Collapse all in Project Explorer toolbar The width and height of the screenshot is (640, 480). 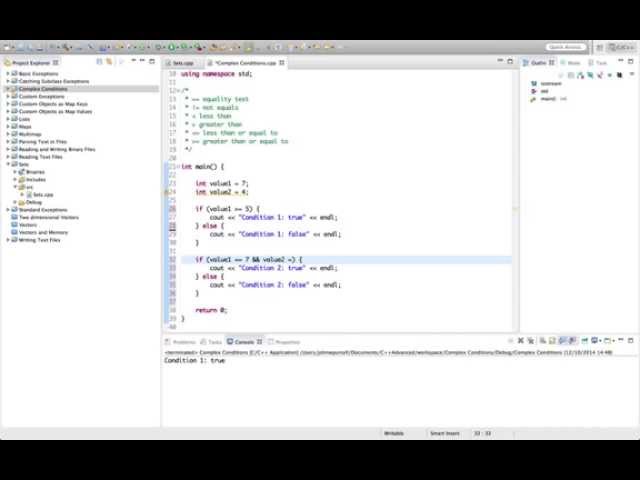click(x=99, y=62)
